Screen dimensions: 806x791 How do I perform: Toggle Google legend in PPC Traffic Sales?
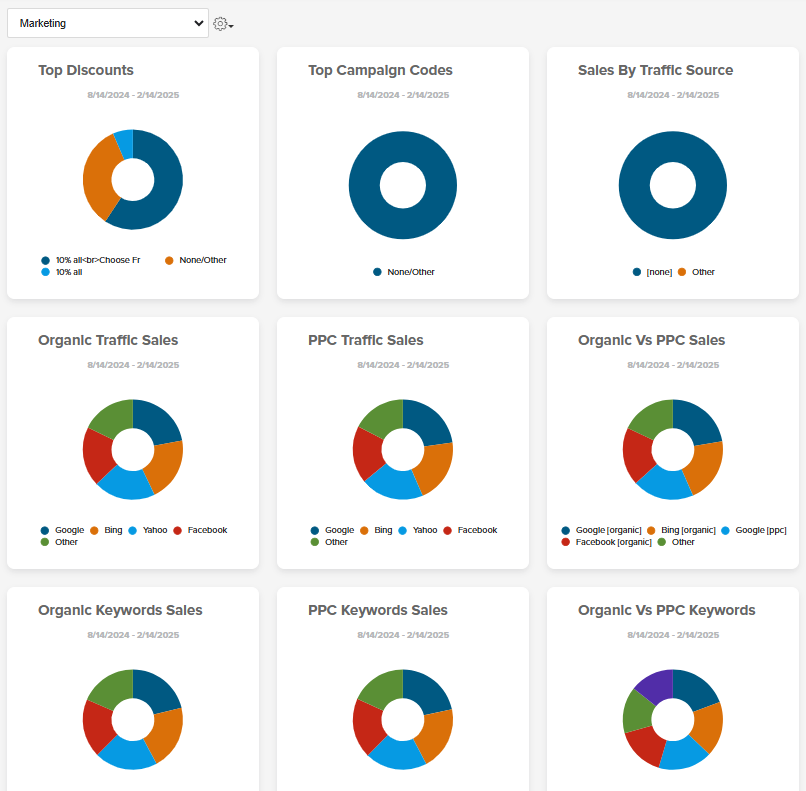pyautogui.click(x=332, y=530)
